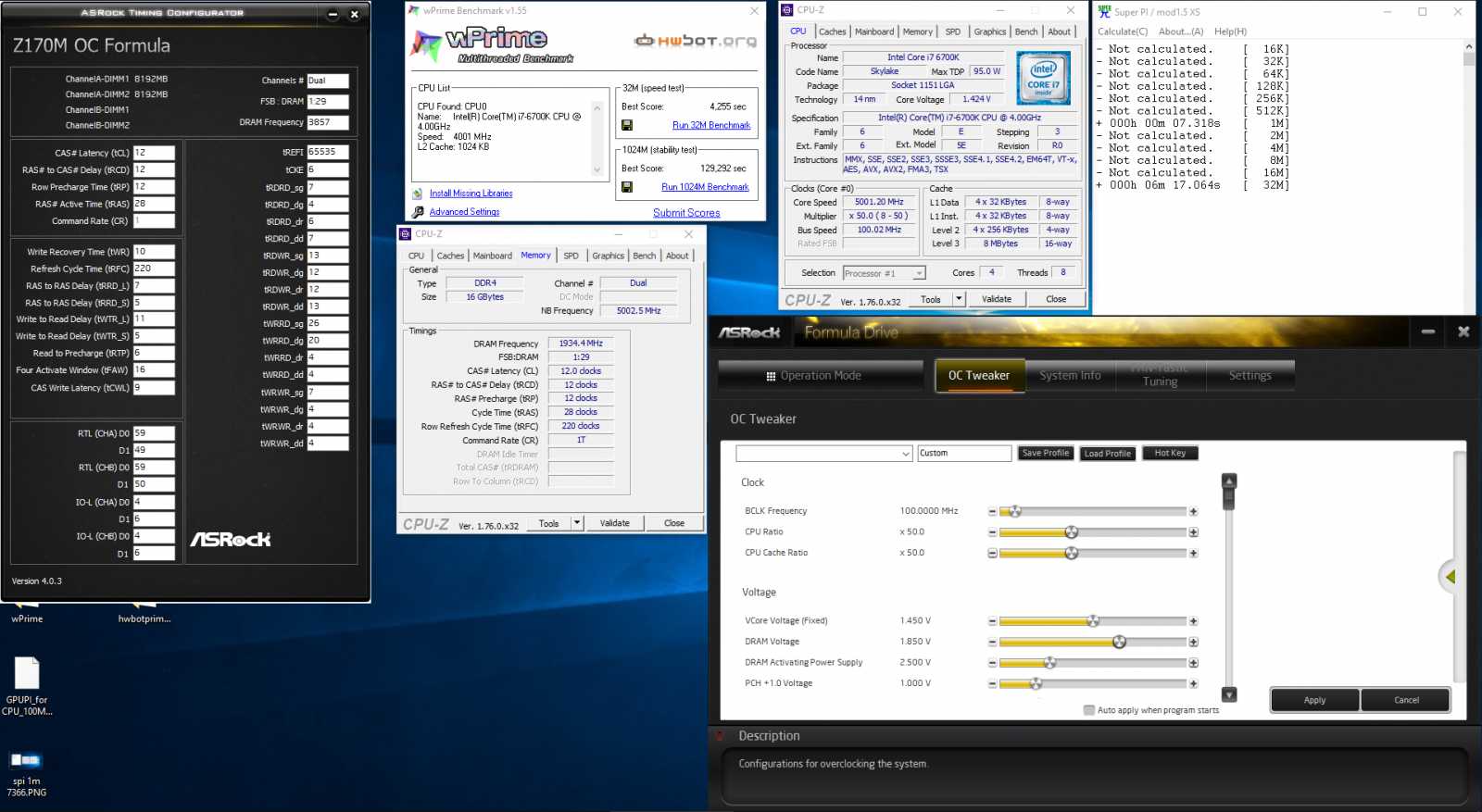
Task: Click the scroll-up arrow in the OC Tweaker list
Action: tap(1229, 481)
